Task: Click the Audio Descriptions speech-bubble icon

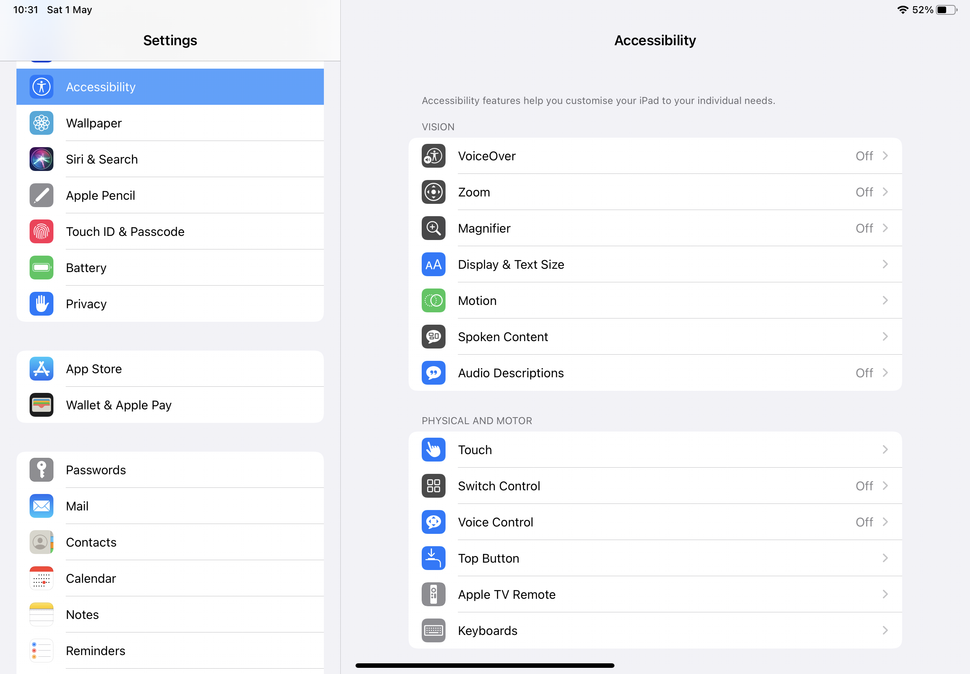Action: (x=433, y=372)
